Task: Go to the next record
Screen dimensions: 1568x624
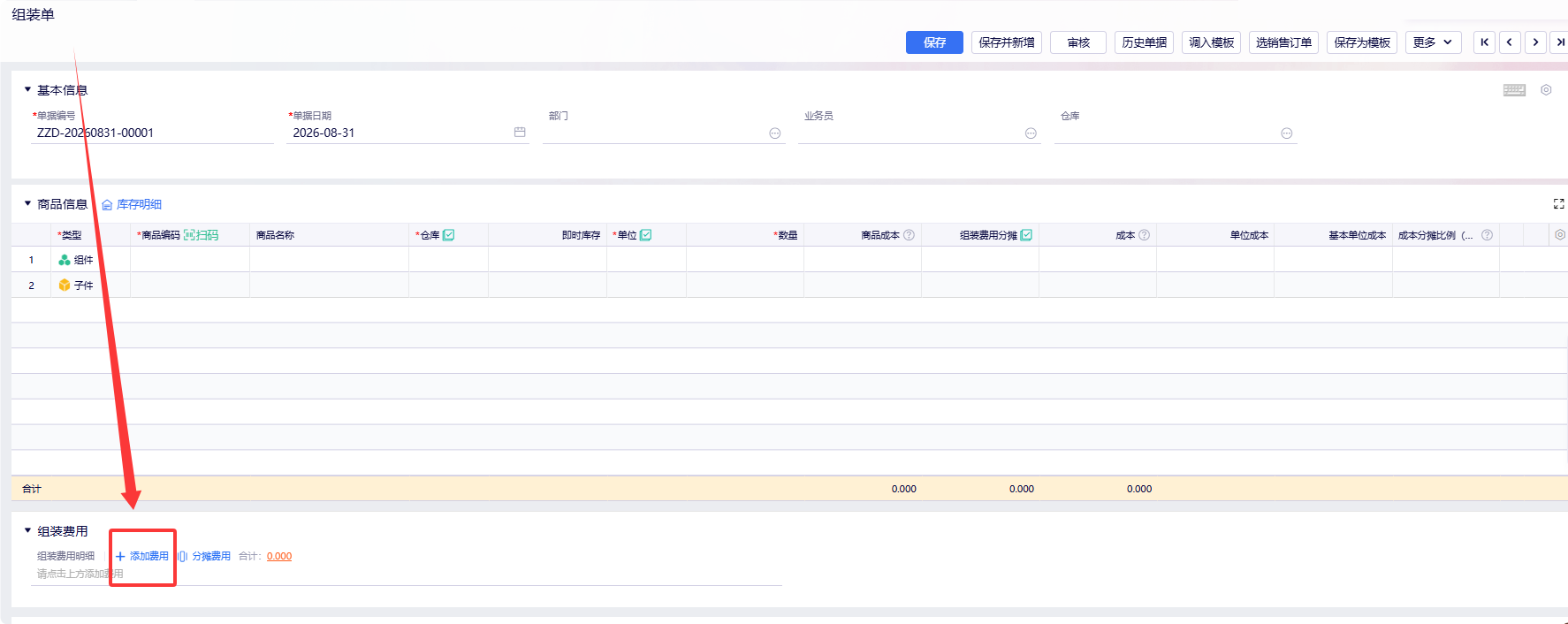Action: tap(1535, 42)
